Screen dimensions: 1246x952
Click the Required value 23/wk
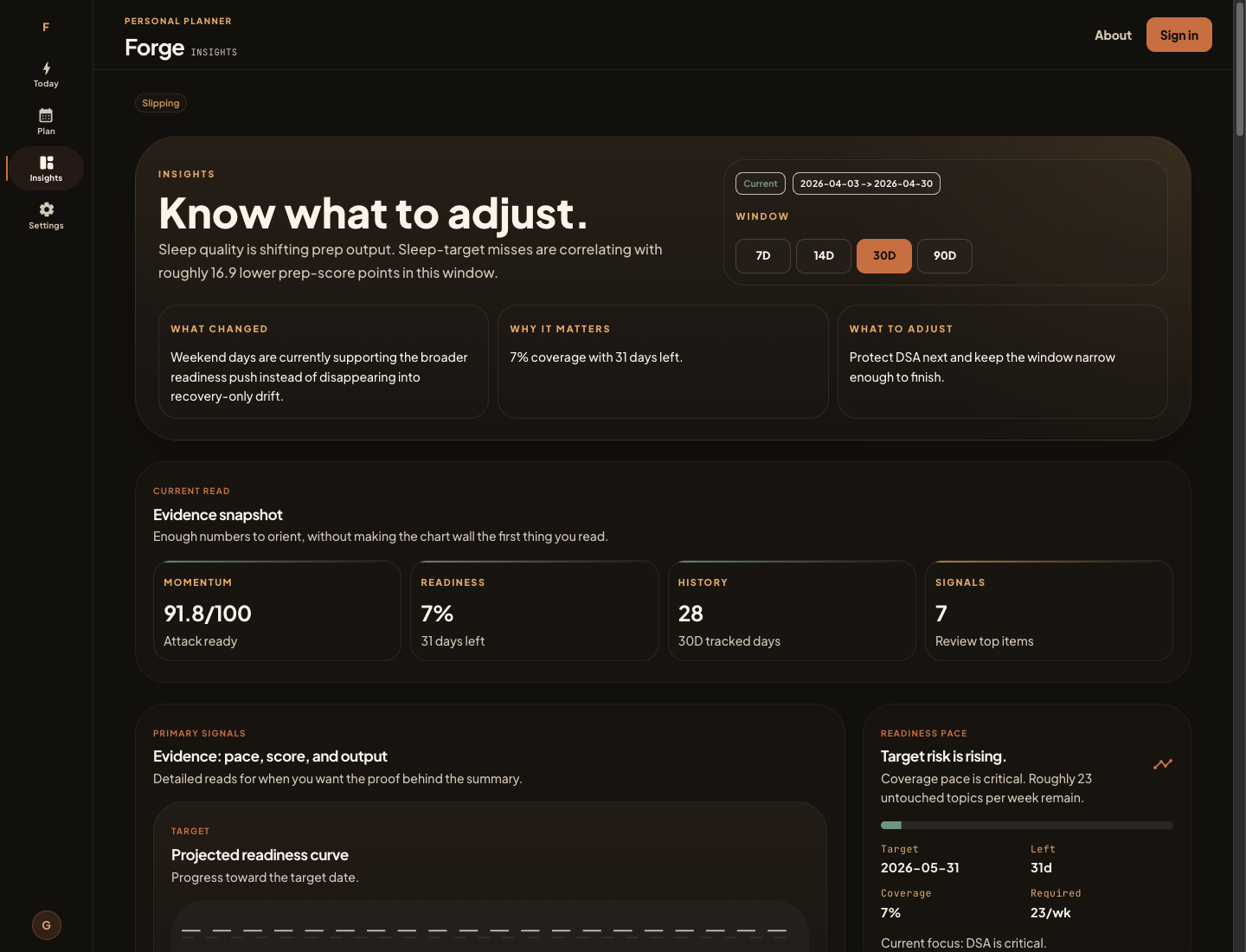pyautogui.click(x=1050, y=913)
